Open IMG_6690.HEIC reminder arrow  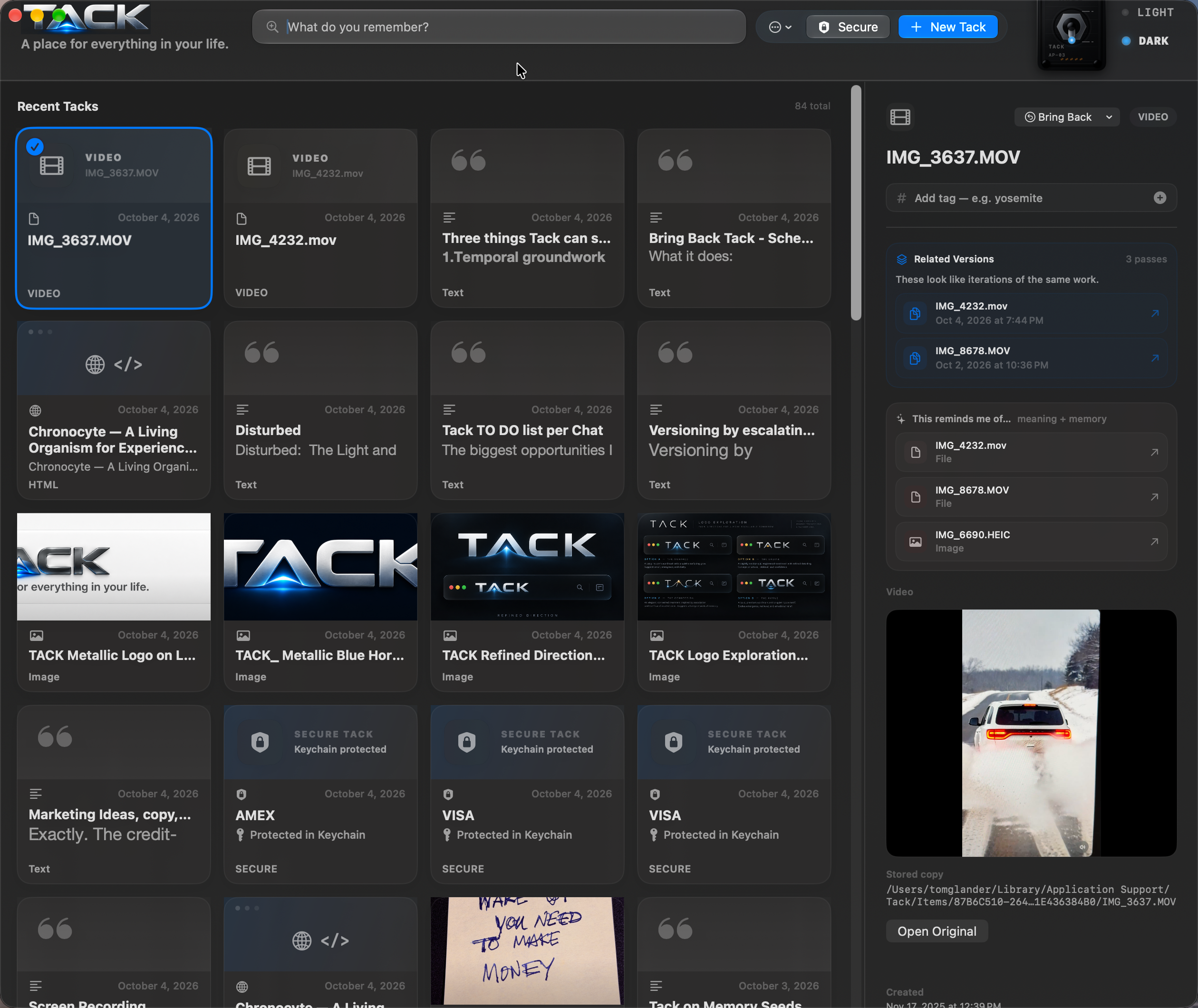[x=1154, y=541]
